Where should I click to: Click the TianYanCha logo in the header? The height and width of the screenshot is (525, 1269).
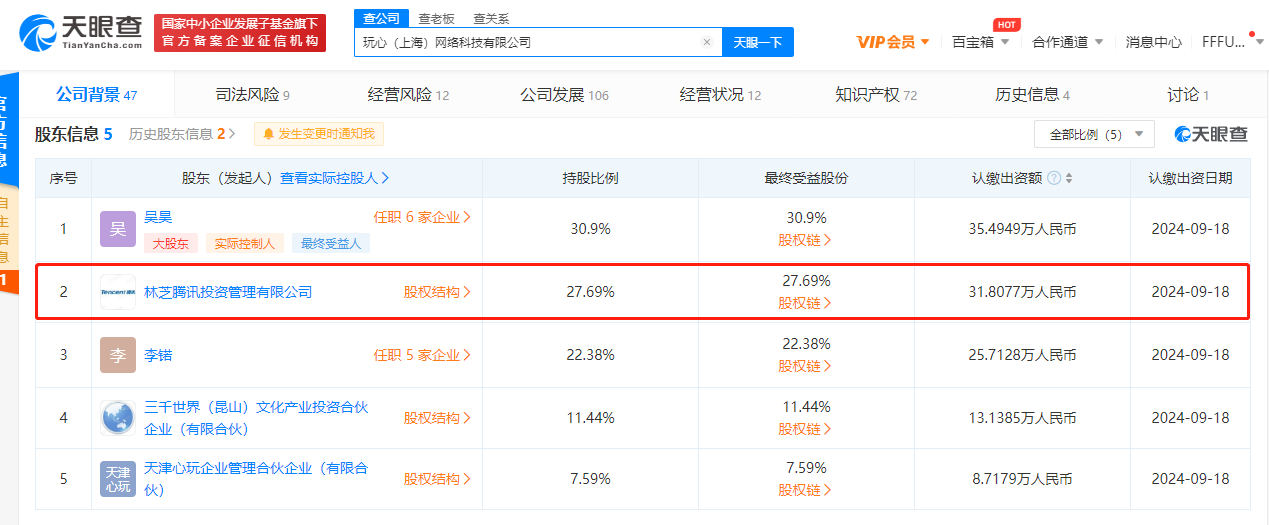81,32
